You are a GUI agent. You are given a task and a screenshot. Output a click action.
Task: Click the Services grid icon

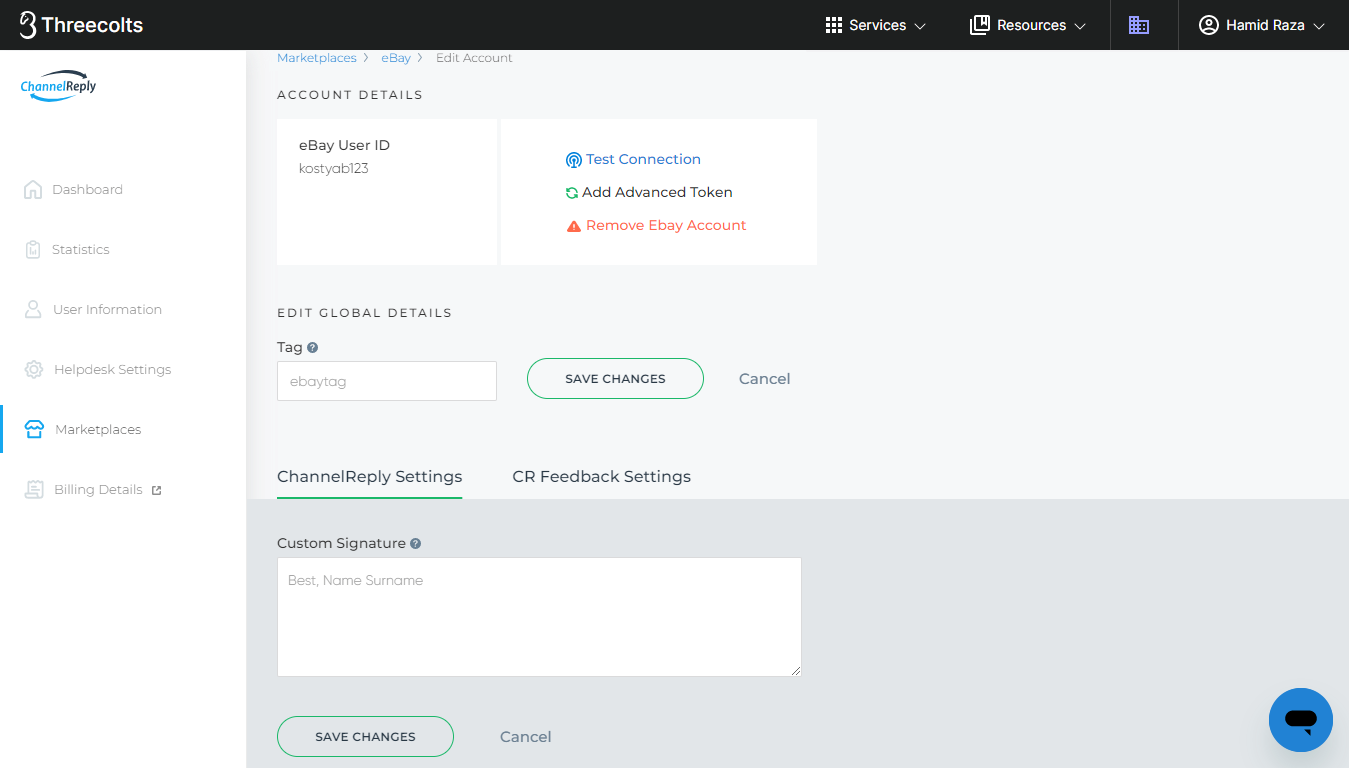[x=834, y=25]
